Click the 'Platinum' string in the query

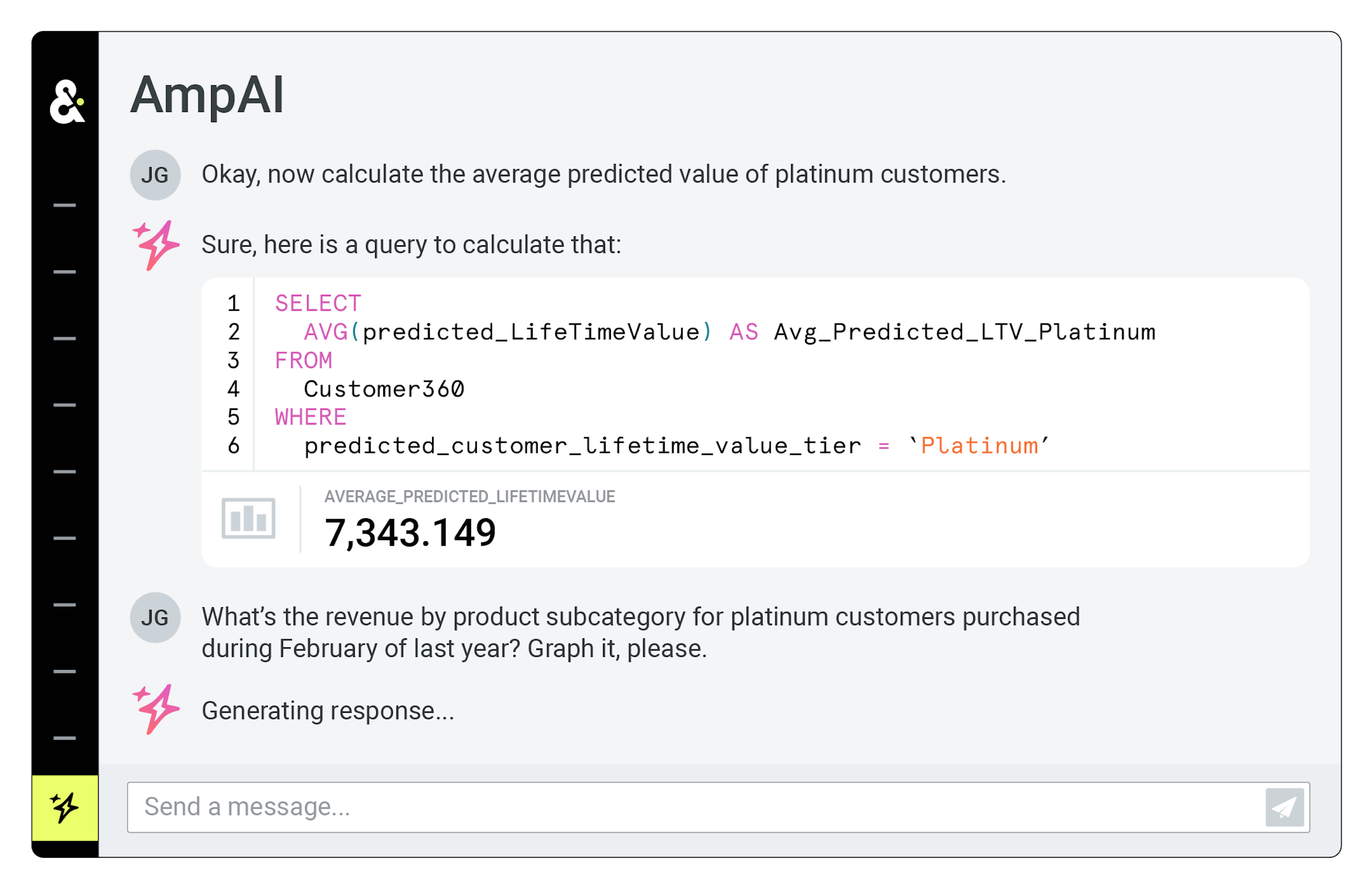(979, 446)
